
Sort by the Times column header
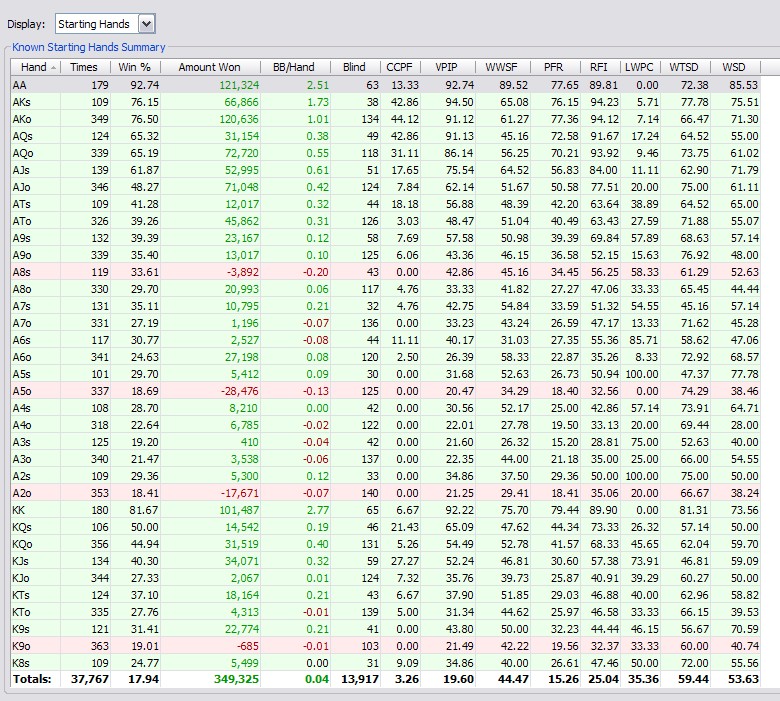(x=85, y=67)
